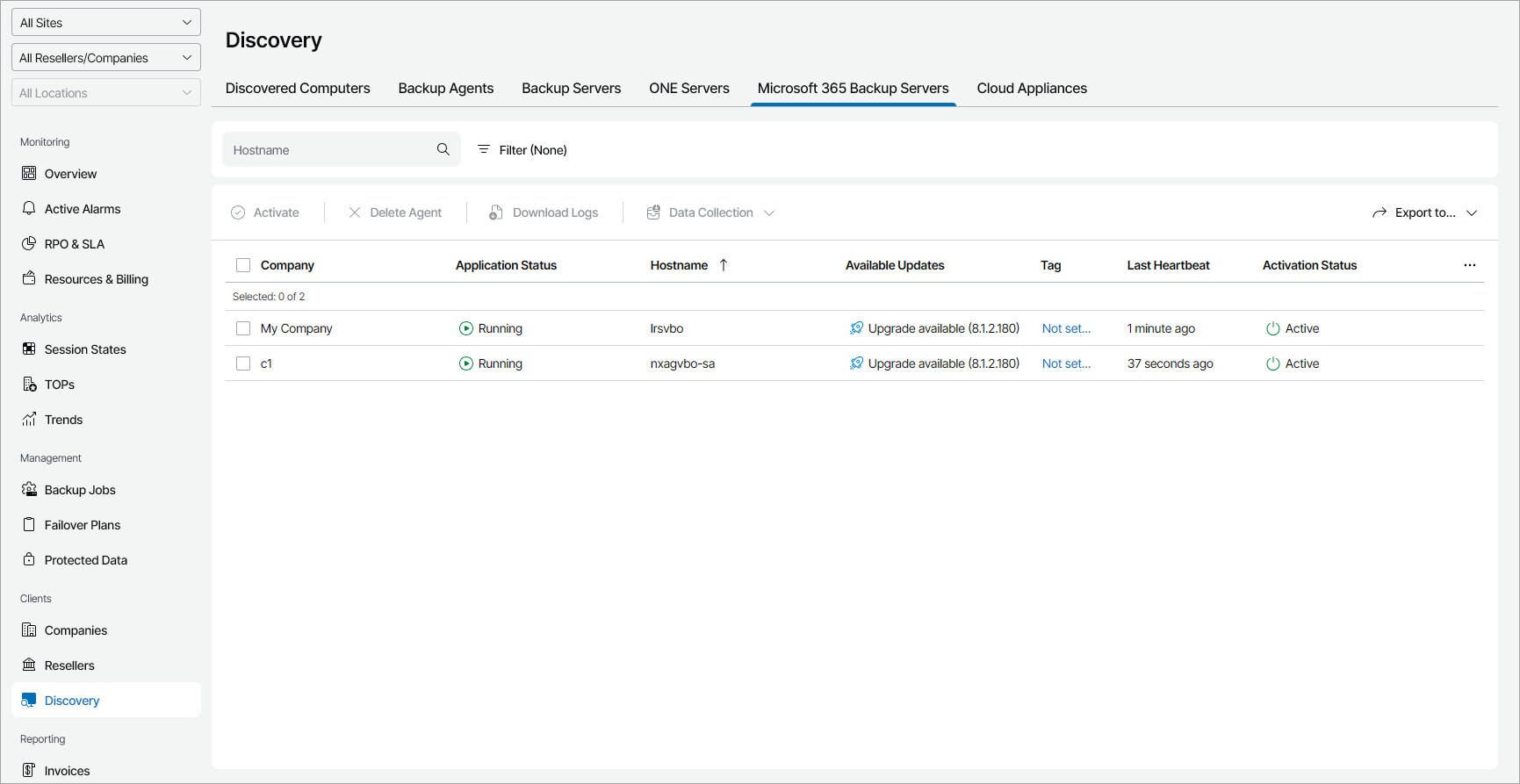
Task: Go to Companies in the sidebar
Action: 76,630
